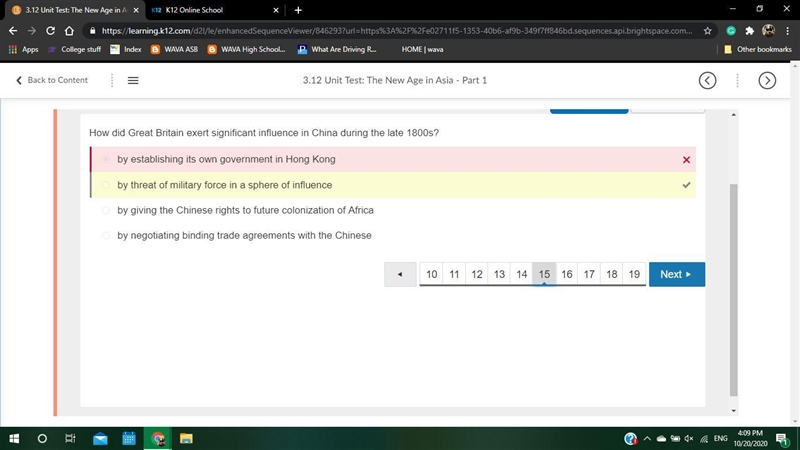Open the Grammarly extension icon
This screenshot has height=450, width=800.
tap(731, 31)
